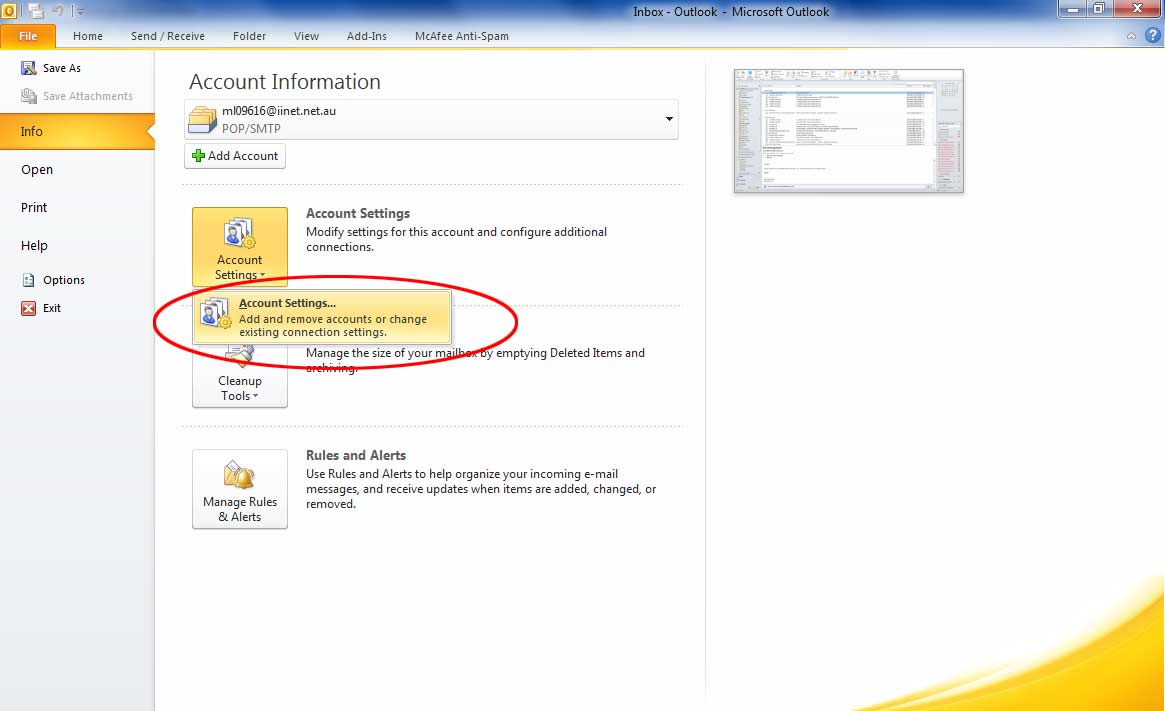Choose Save As in the File menu
Image resolution: width=1165 pixels, height=711 pixels.
pyautogui.click(x=62, y=68)
